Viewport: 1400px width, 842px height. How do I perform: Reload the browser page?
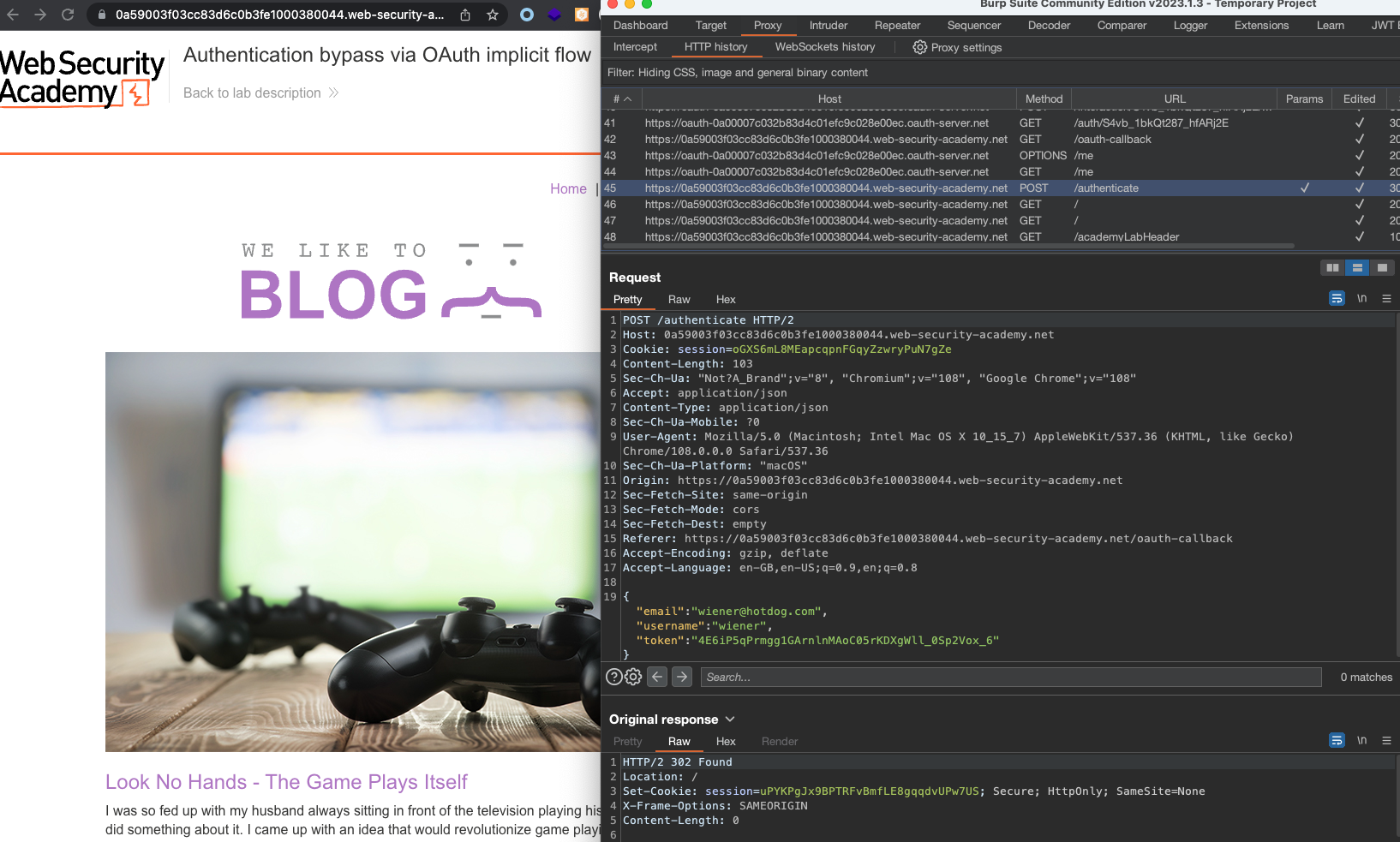click(68, 15)
